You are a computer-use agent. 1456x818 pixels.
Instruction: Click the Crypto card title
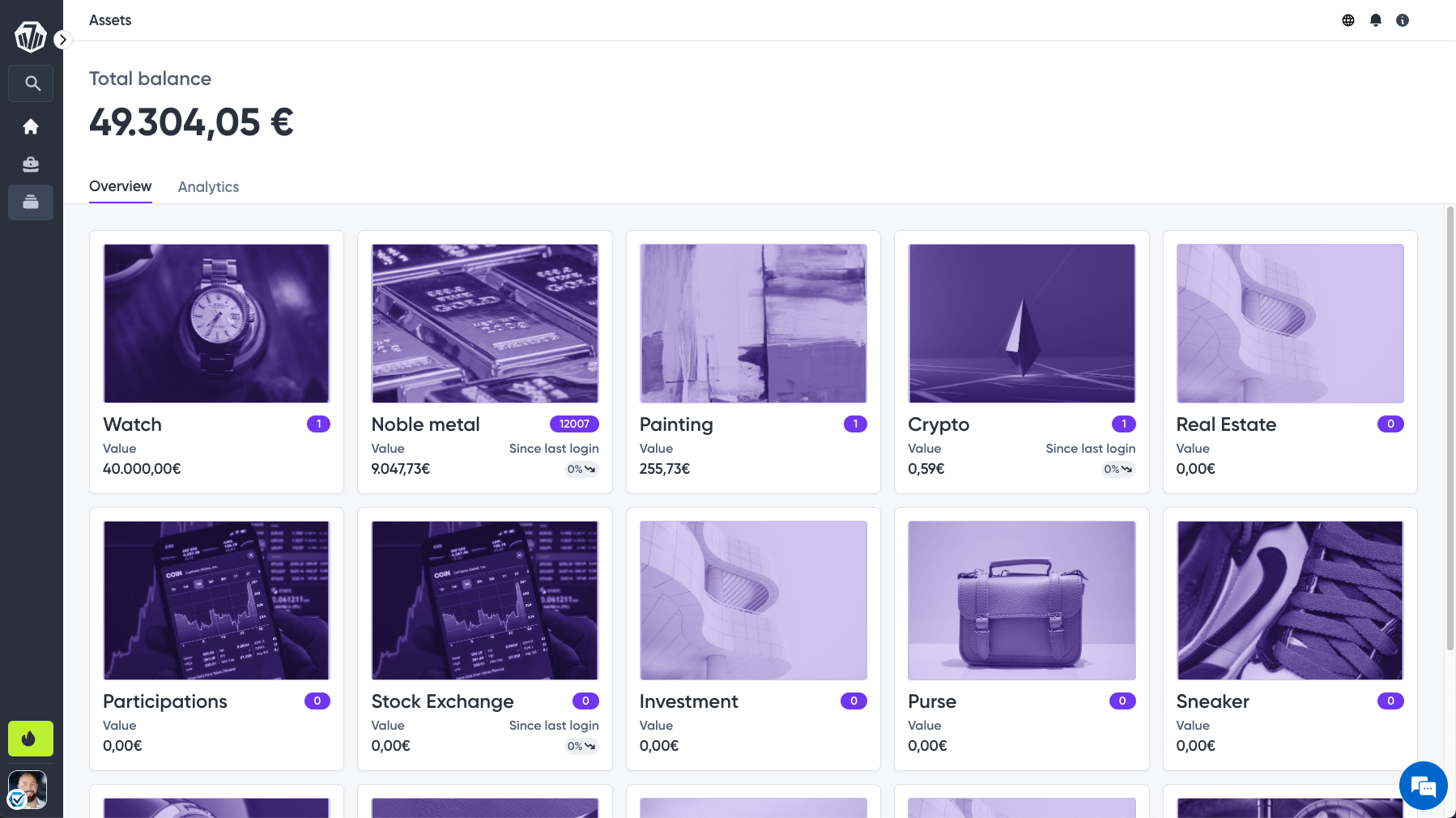[x=939, y=424]
